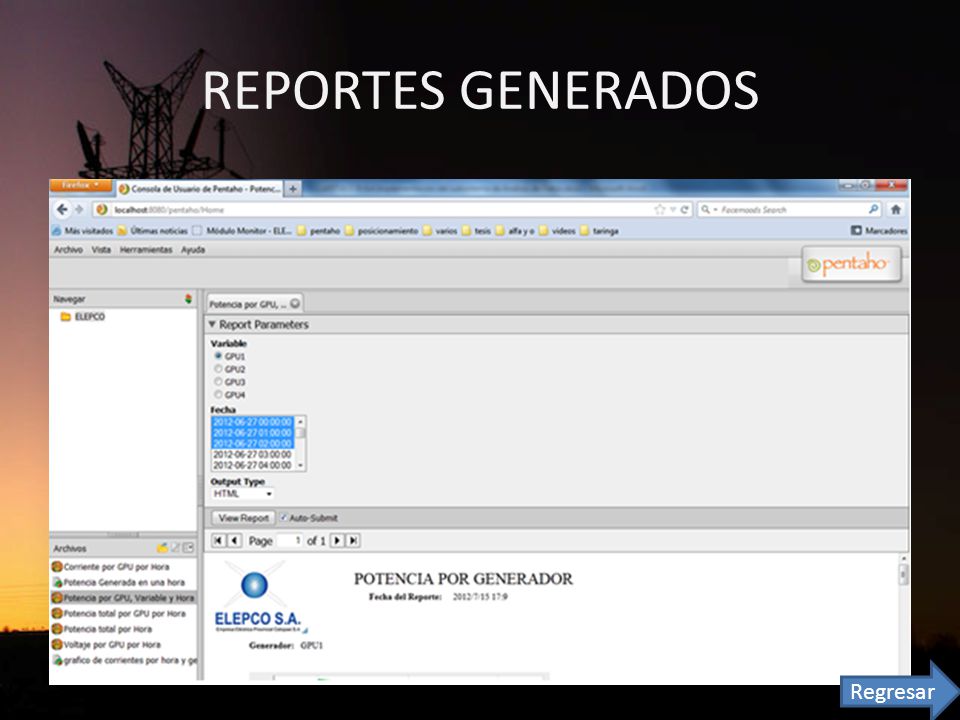Open the pentaho bookmarks folder
The width and height of the screenshot is (960, 720).
tap(318, 231)
